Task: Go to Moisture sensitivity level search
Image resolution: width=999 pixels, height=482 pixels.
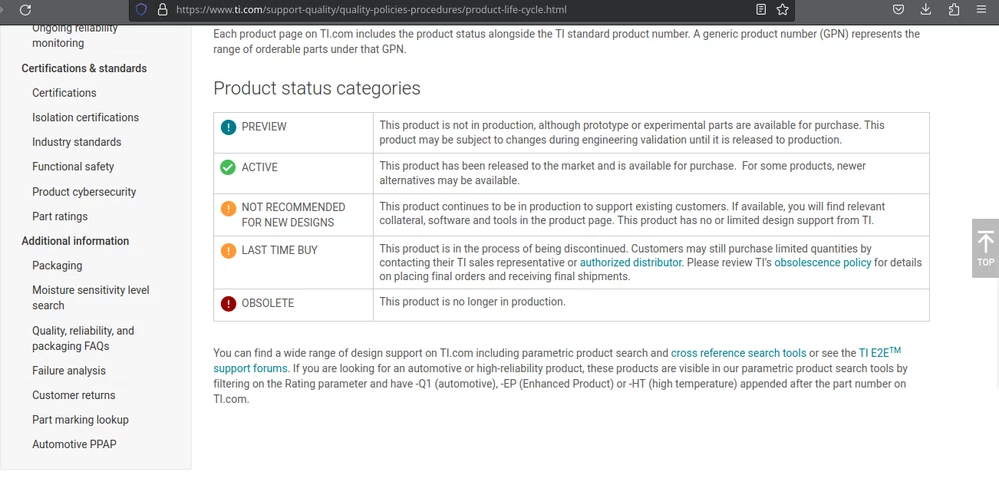Action: [90, 298]
